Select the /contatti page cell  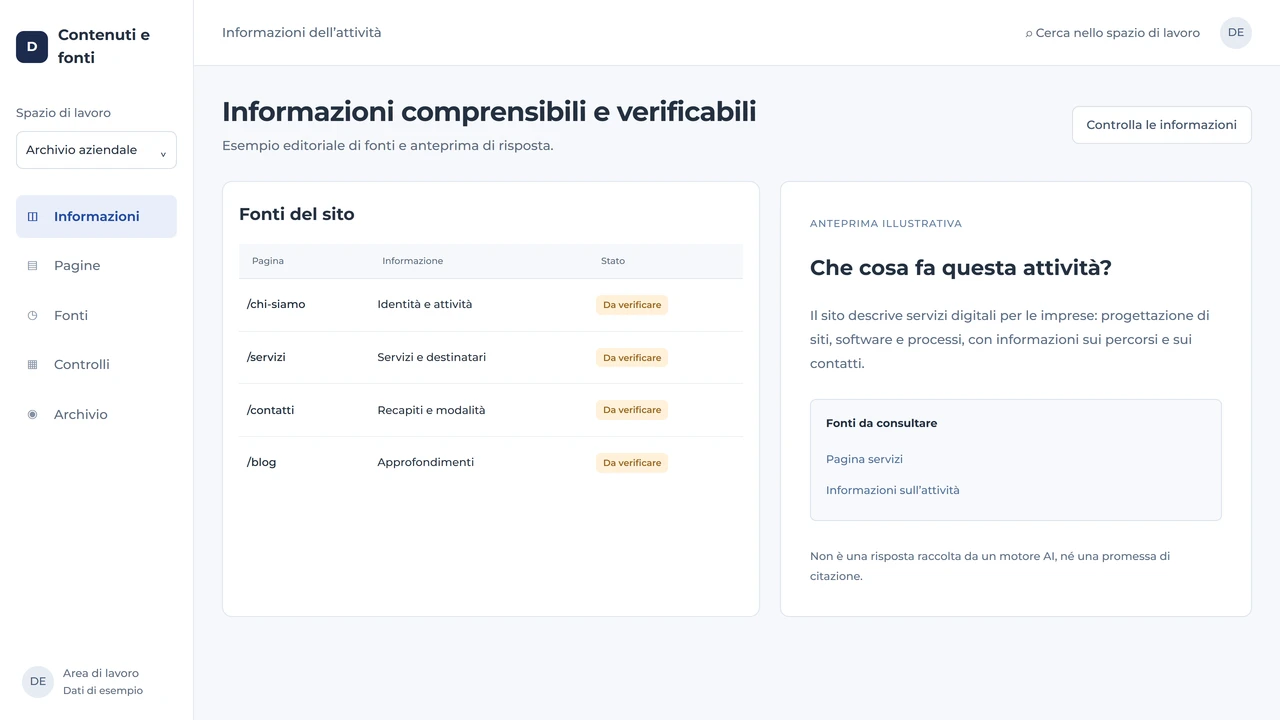(x=270, y=410)
